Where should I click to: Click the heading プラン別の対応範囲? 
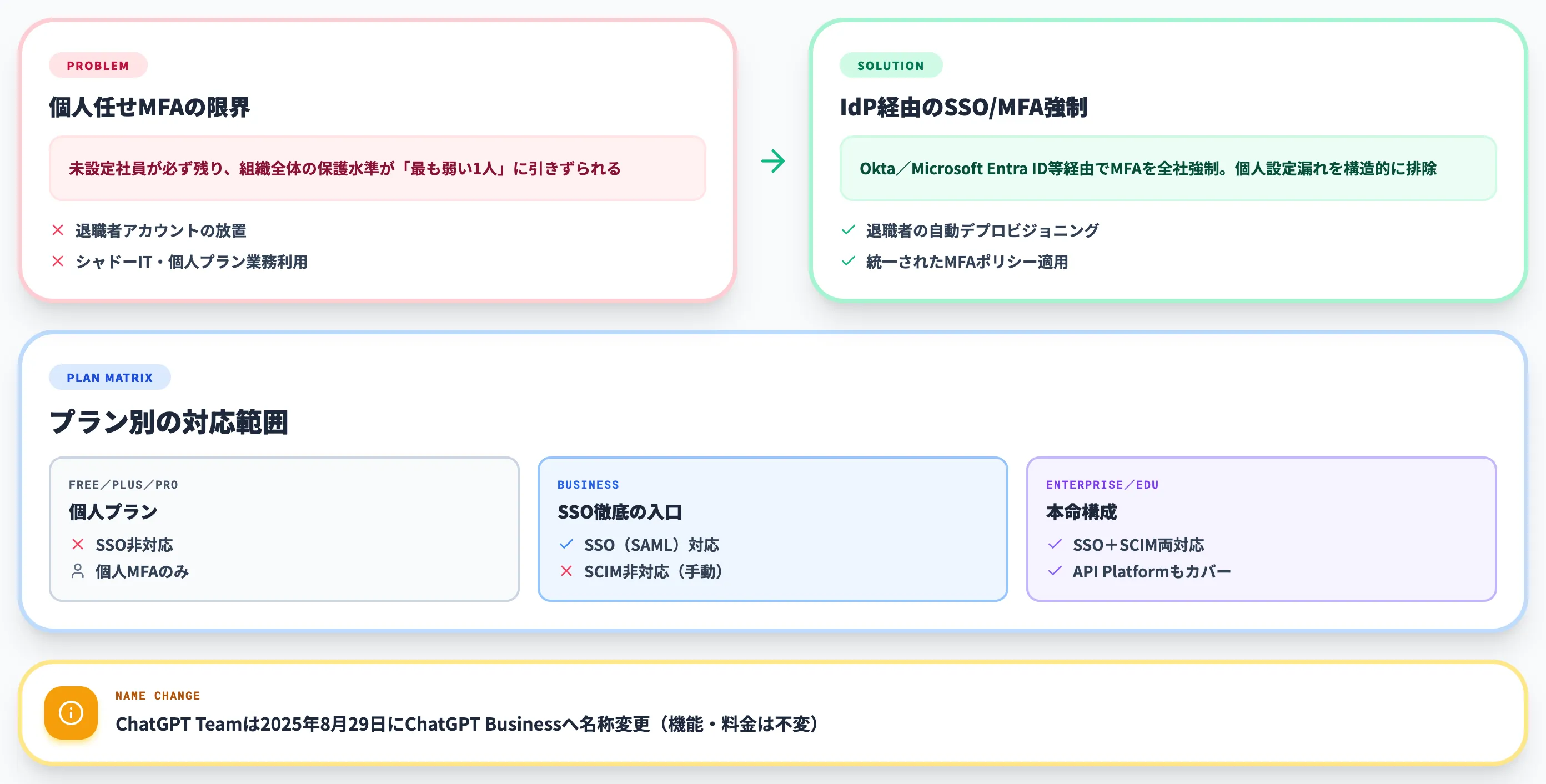169,421
